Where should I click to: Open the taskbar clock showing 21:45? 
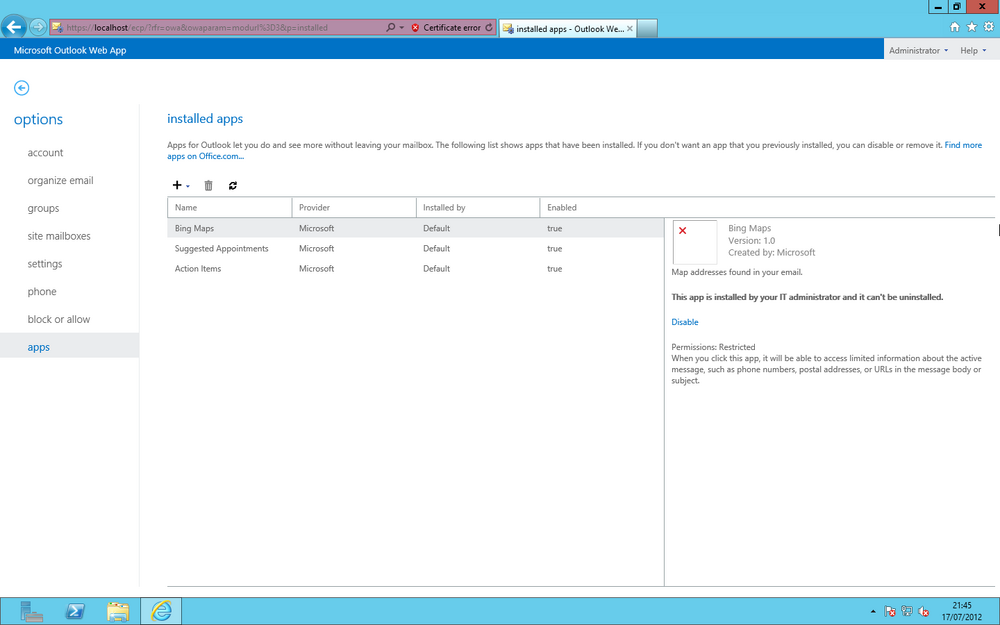(x=962, y=611)
